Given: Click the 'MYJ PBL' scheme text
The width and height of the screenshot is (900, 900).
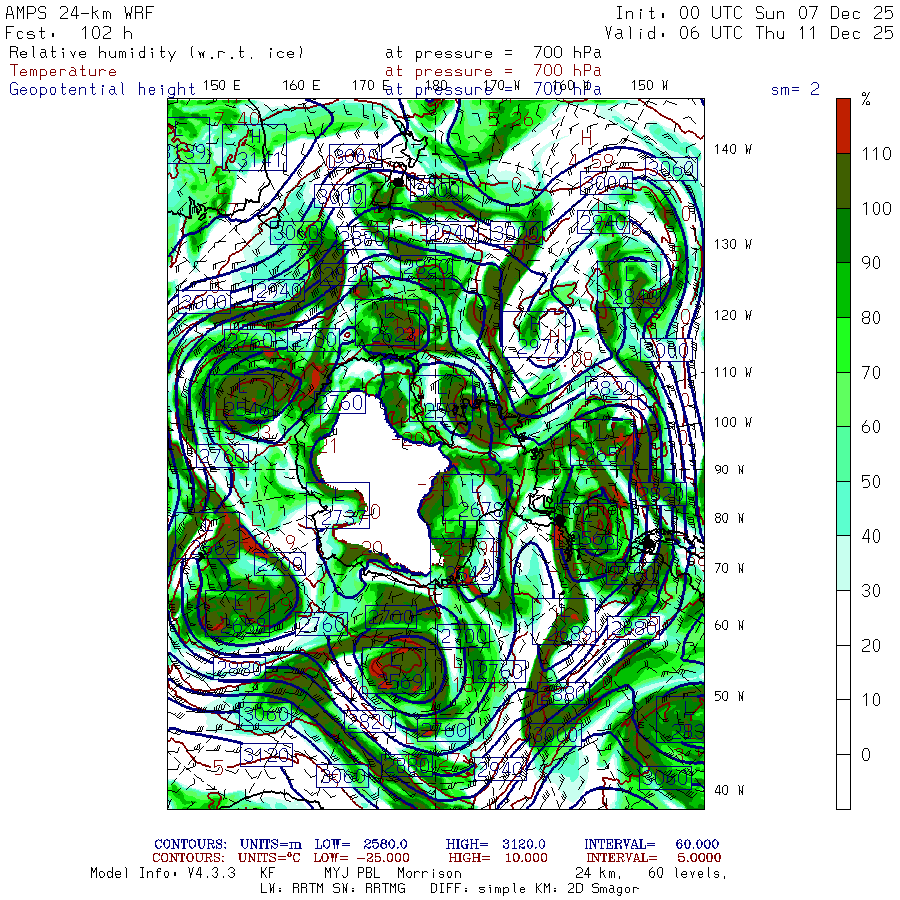Looking at the screenshot, I should (x=350, y=873).
